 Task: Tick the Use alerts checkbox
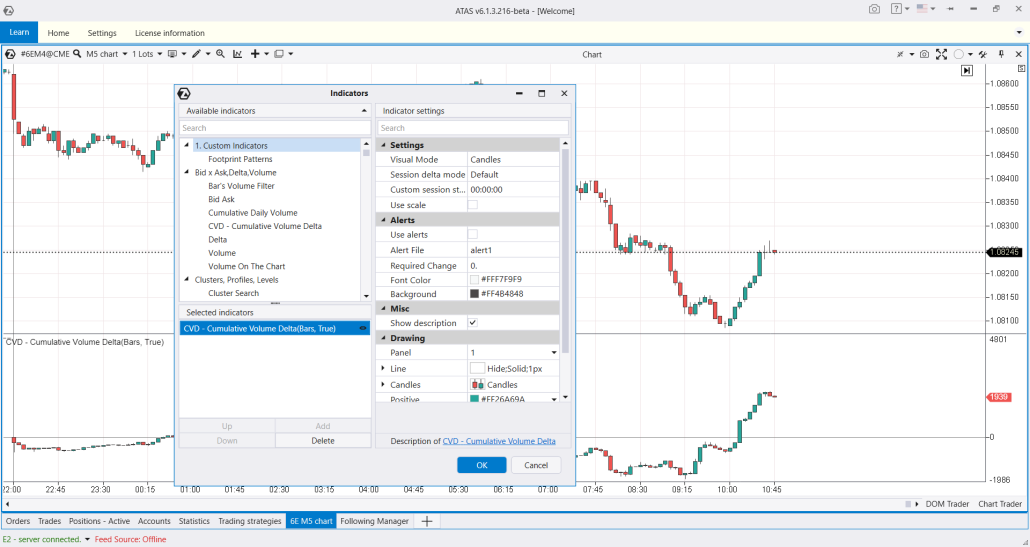[473, 235]
